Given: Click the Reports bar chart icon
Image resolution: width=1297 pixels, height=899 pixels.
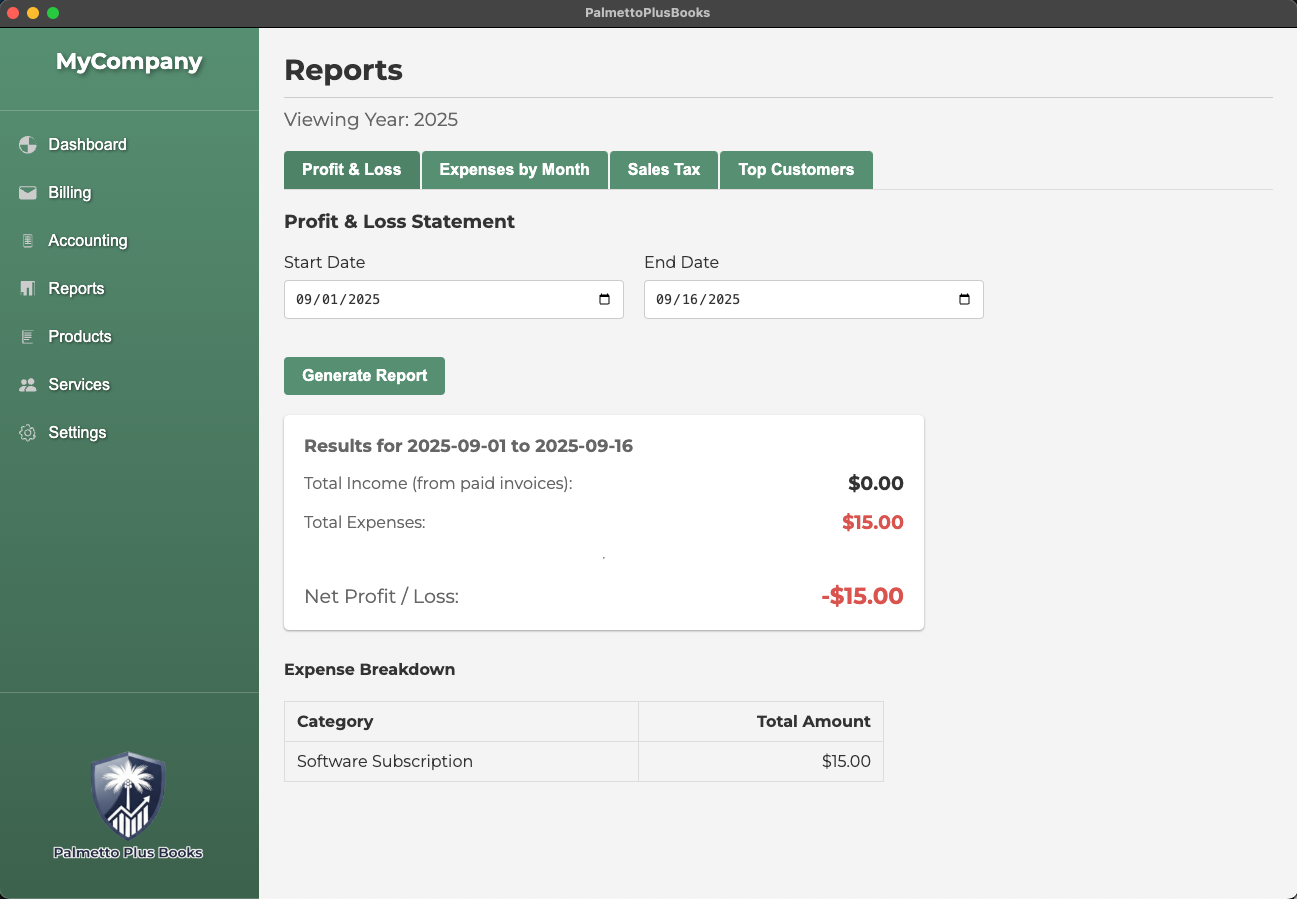Looking at the screenshot, I should (x=28, y=289).
